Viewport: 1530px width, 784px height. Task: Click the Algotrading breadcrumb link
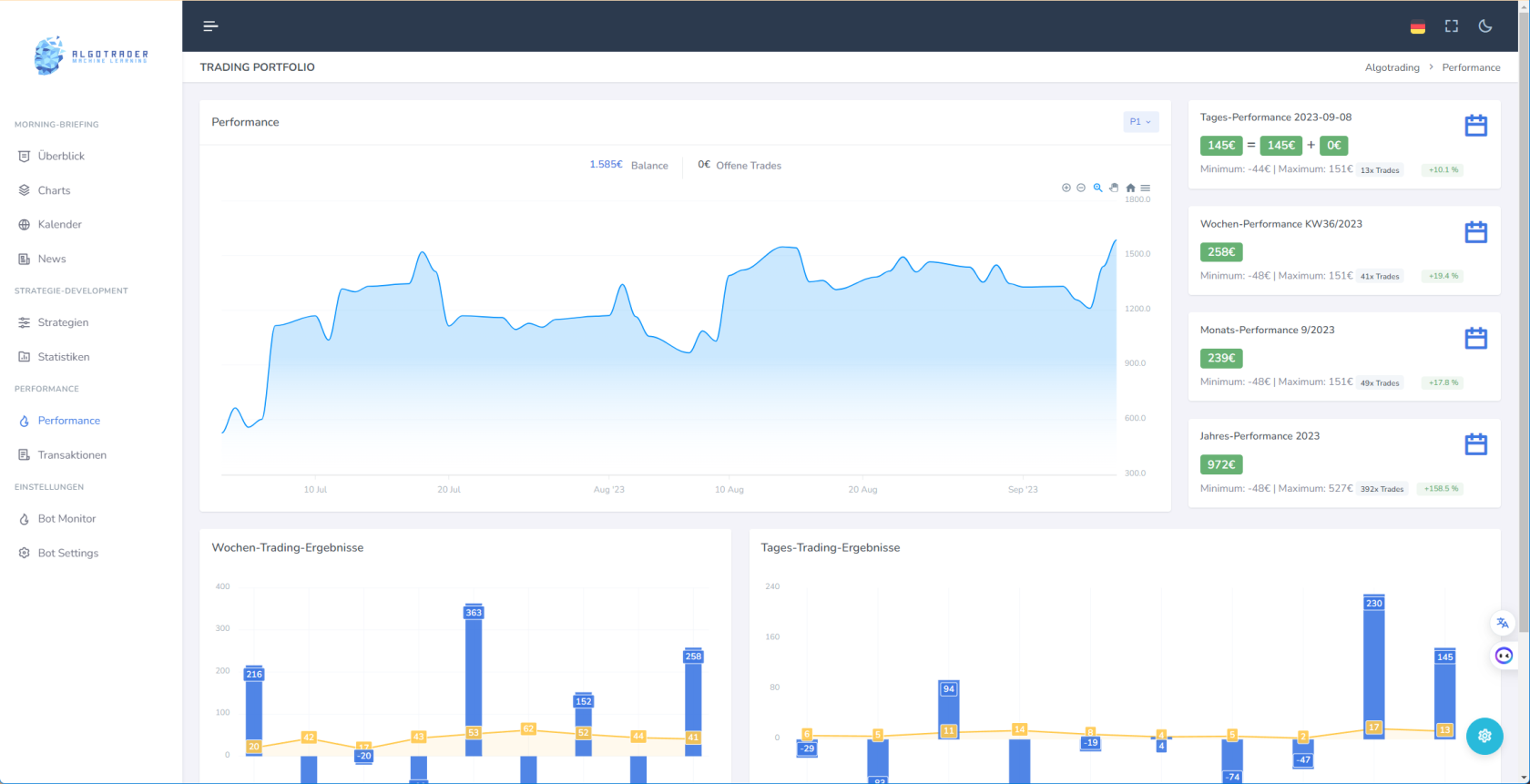pyautogui.click(x=1392, y=67)
